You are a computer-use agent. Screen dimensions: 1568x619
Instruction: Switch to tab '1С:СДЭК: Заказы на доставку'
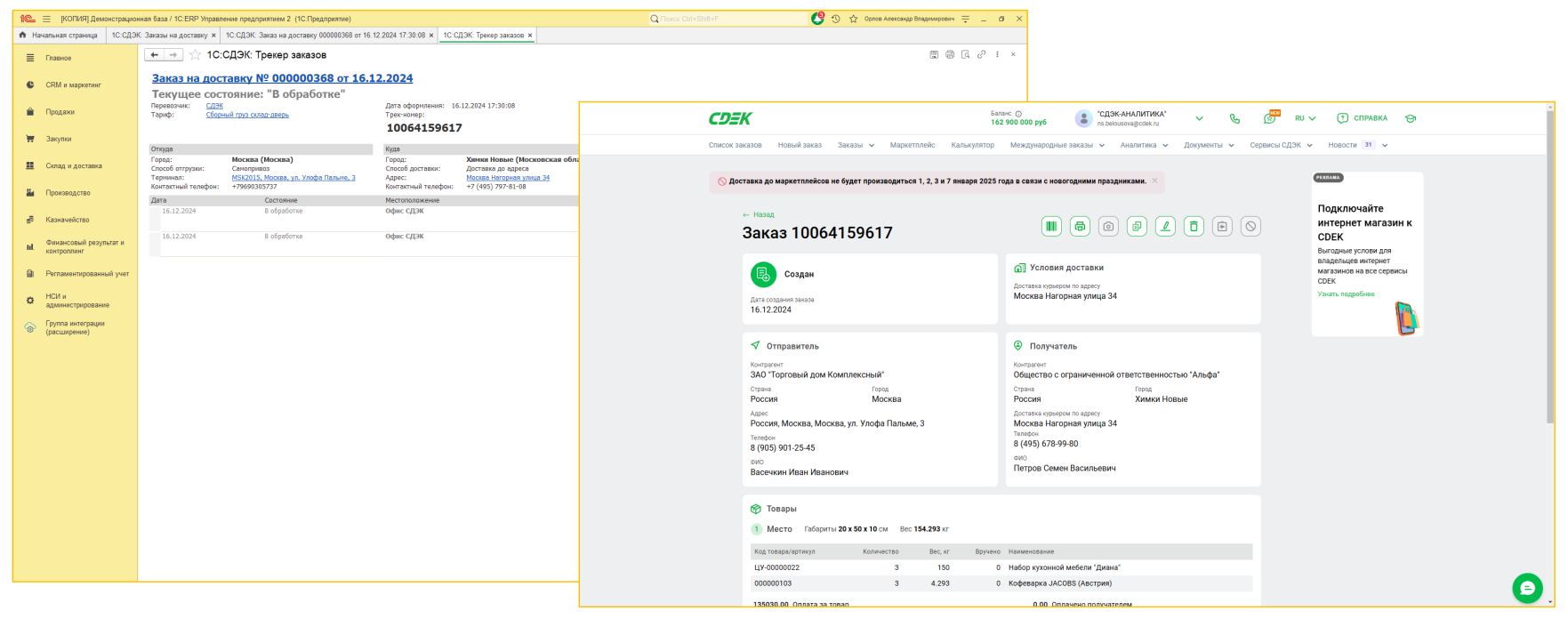[159, 36]
